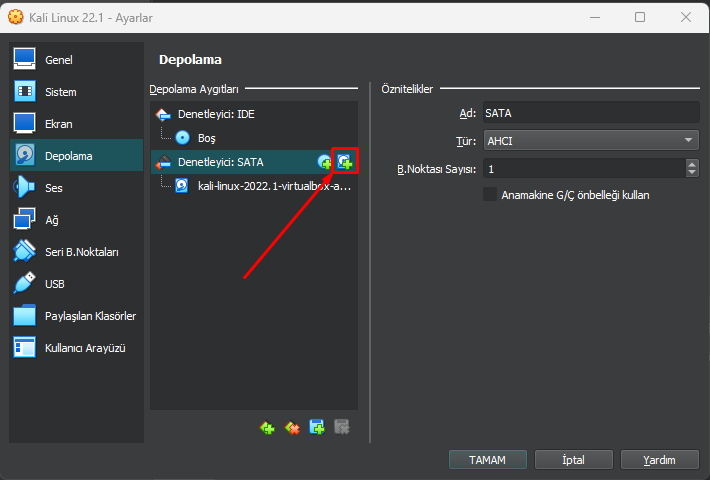Select the kali-linux-2022.1-virtualbox disk entry
The width and height of the screenshot is (710, 480).
[254, 186]
